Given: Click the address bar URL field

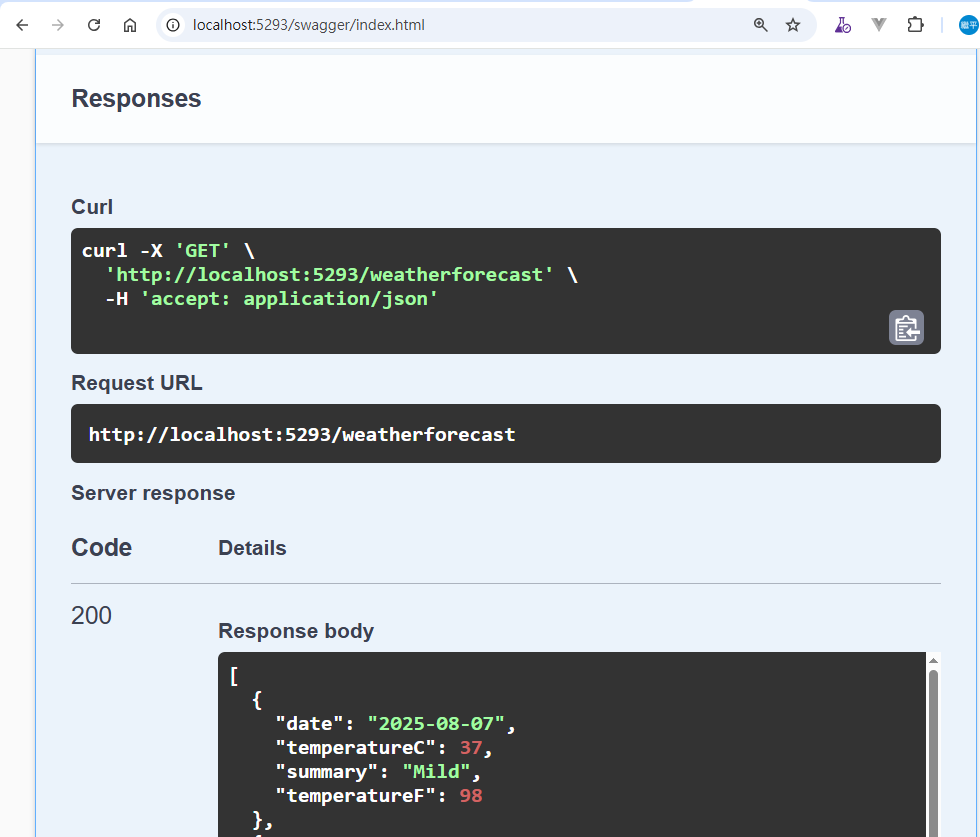Looking at the screenshot, I should tap(450, 25).
